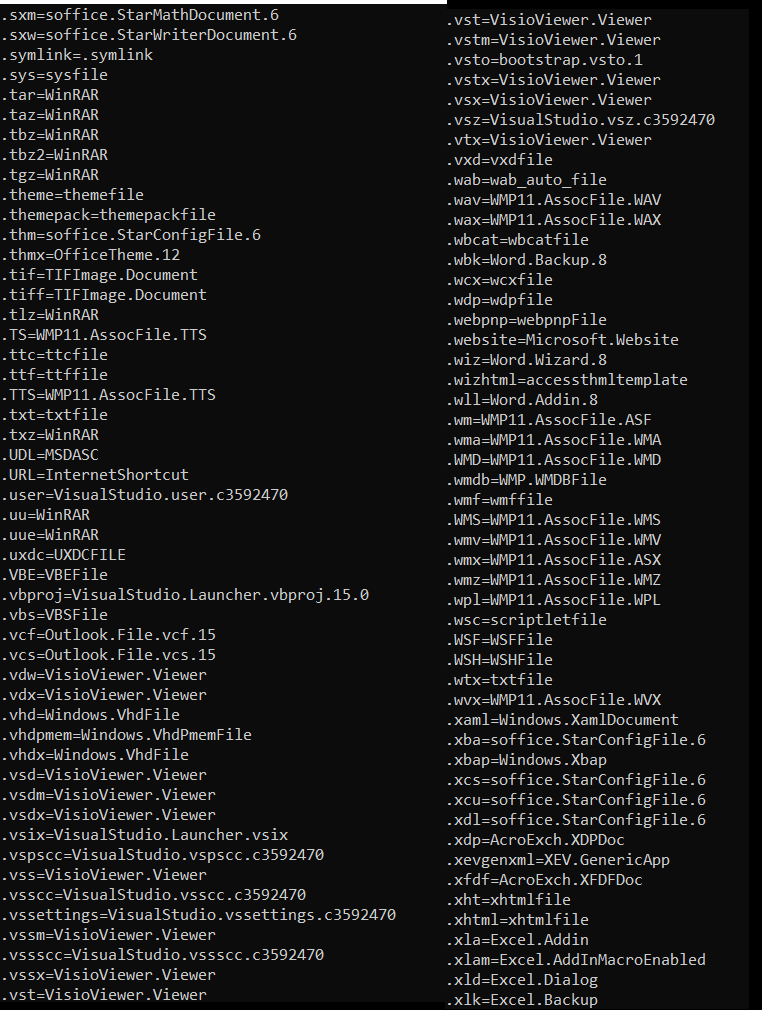Select the .vssettings=VisualStudio.vssettings.c3592470 line
762x1010 pixels.
tap(198, 915)
